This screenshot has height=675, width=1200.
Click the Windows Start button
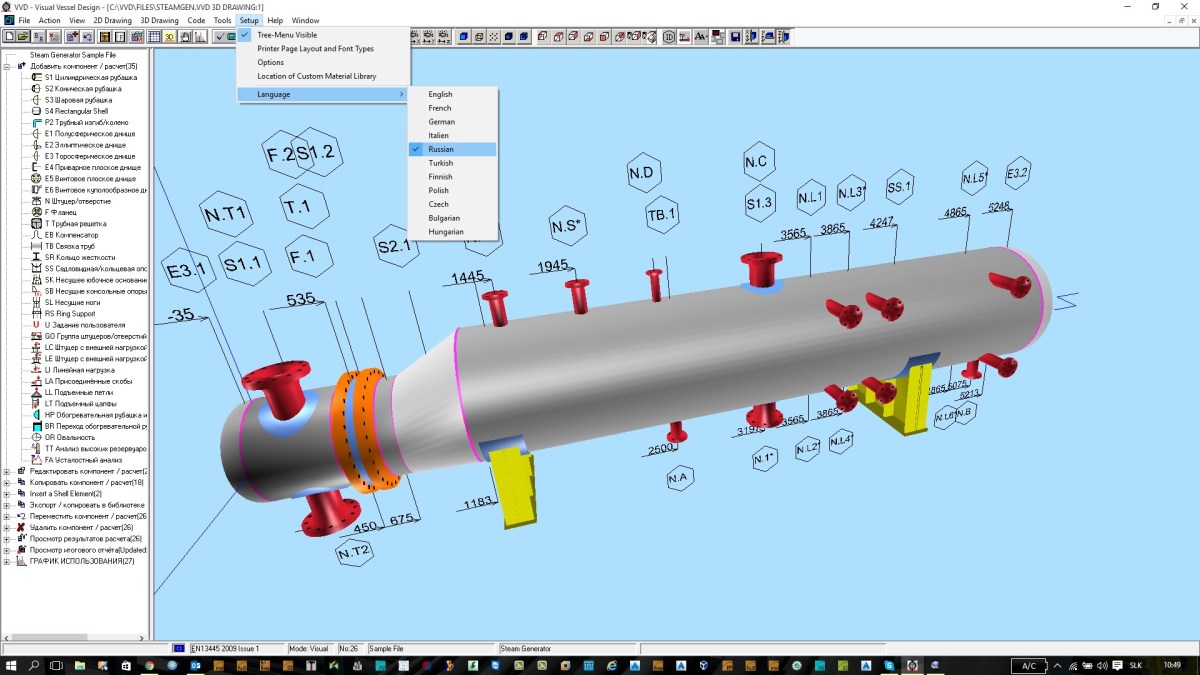11,665
